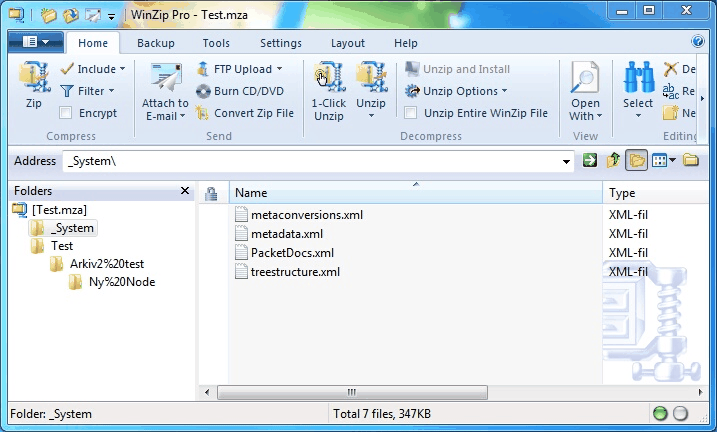Screen dimensions: 717x432
Task: Click the green Go arrow beside the address bar
Action: click(589, 160)
